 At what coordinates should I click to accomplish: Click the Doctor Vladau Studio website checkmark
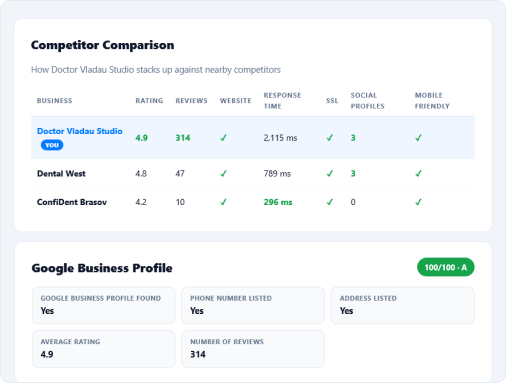pyautogui.click(x=223, y=138)
